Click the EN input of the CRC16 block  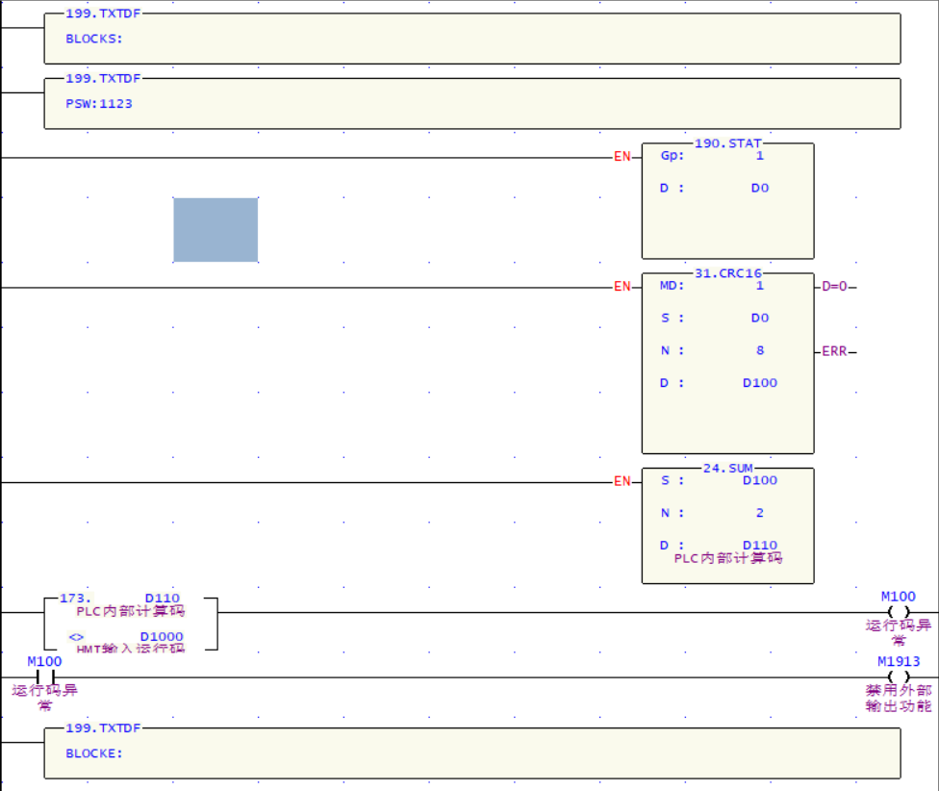[x=622, y=287]
